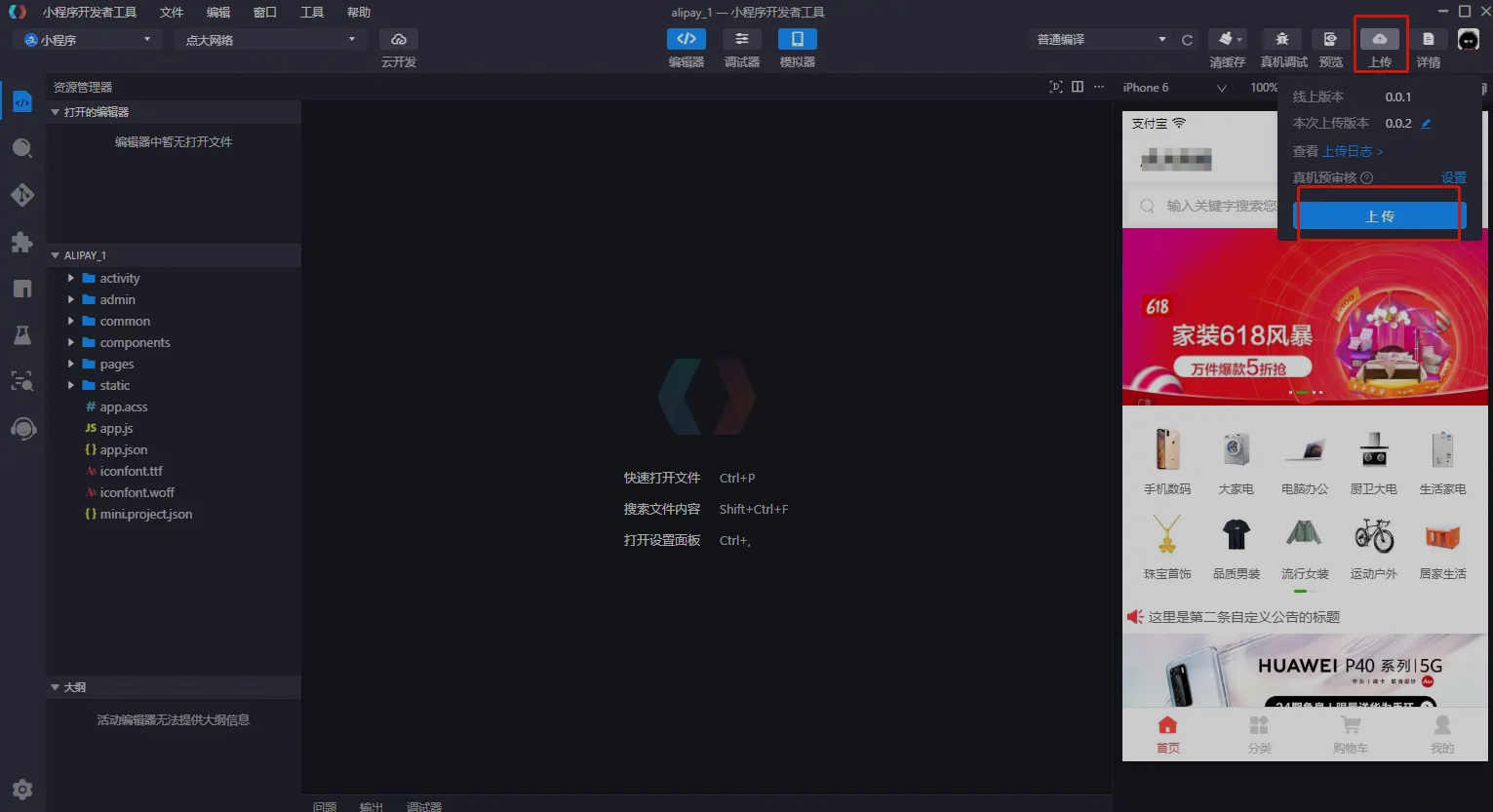This screenshot has width=1493, height=812.
Task: Click the split editor icon
Action: click(1078, 87)
